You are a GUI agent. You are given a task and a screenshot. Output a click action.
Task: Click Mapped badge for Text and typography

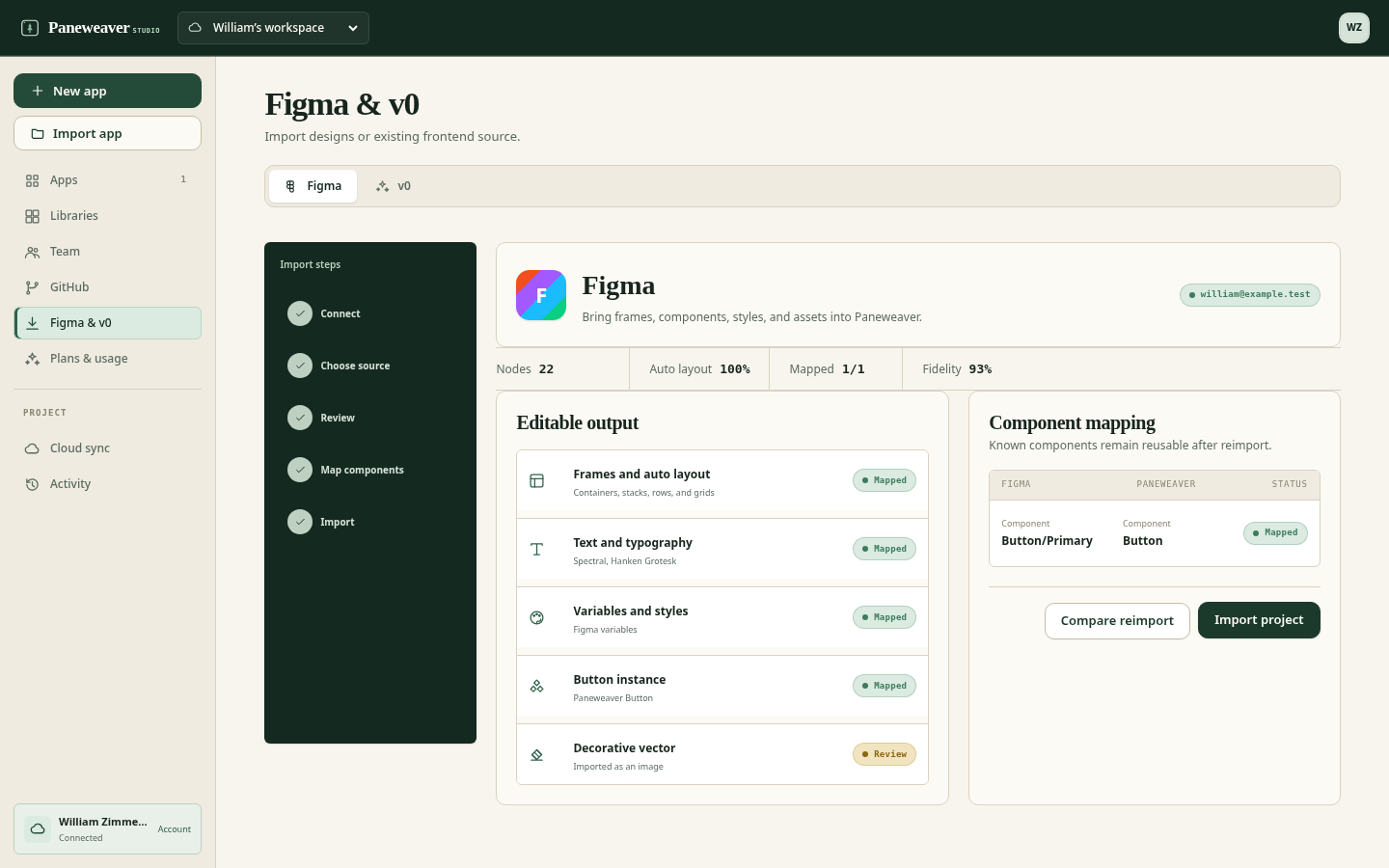pos(885,549)
